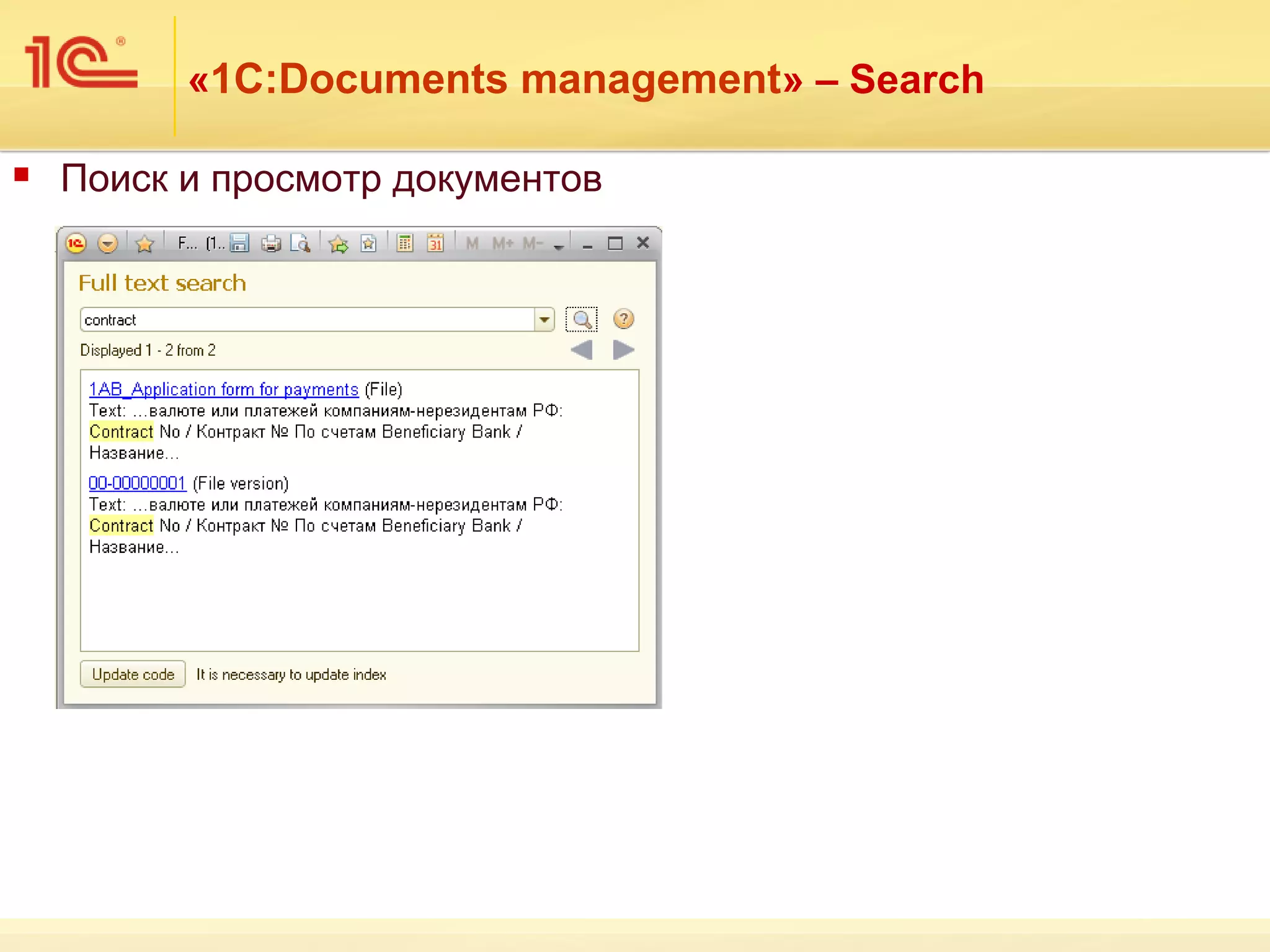Click the star with green arrow icon
The image size is (1270, 952).
[x=339, y=244]
